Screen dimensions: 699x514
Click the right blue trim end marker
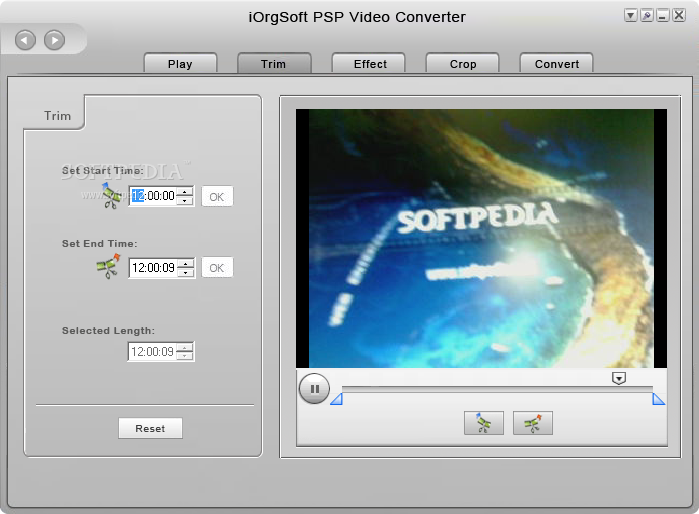(658, 399)
